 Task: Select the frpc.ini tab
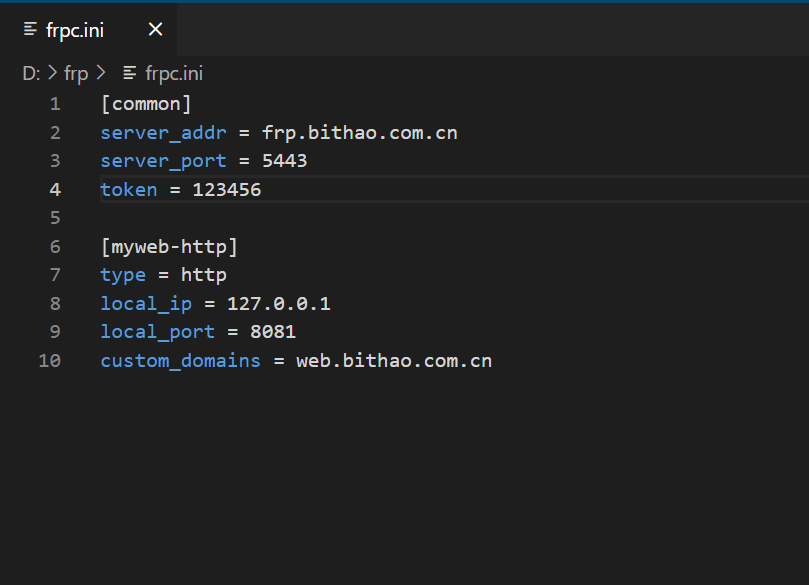[x=88, y=29]
